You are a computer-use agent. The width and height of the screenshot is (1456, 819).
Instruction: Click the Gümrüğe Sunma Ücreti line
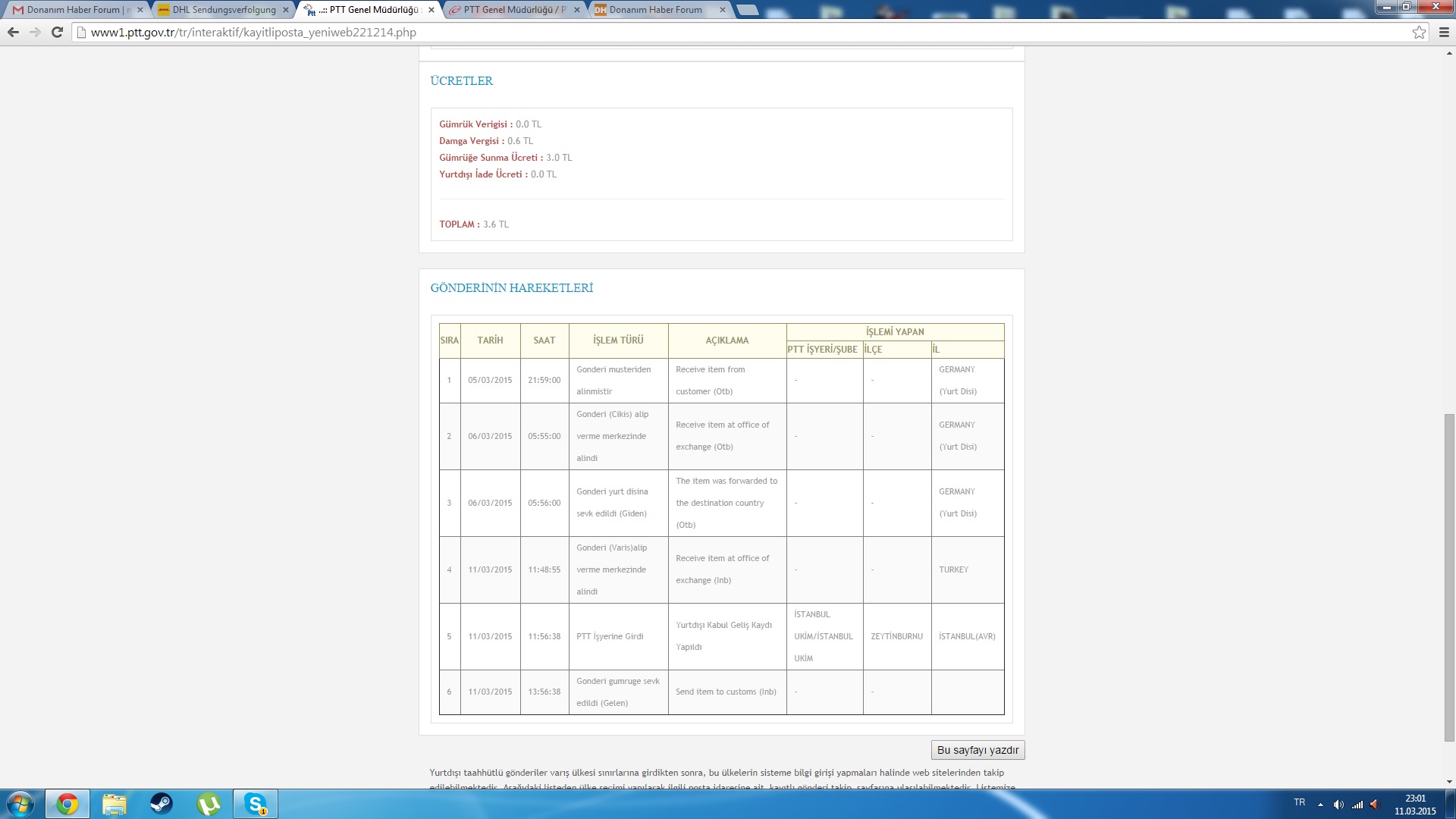(506, 158)
